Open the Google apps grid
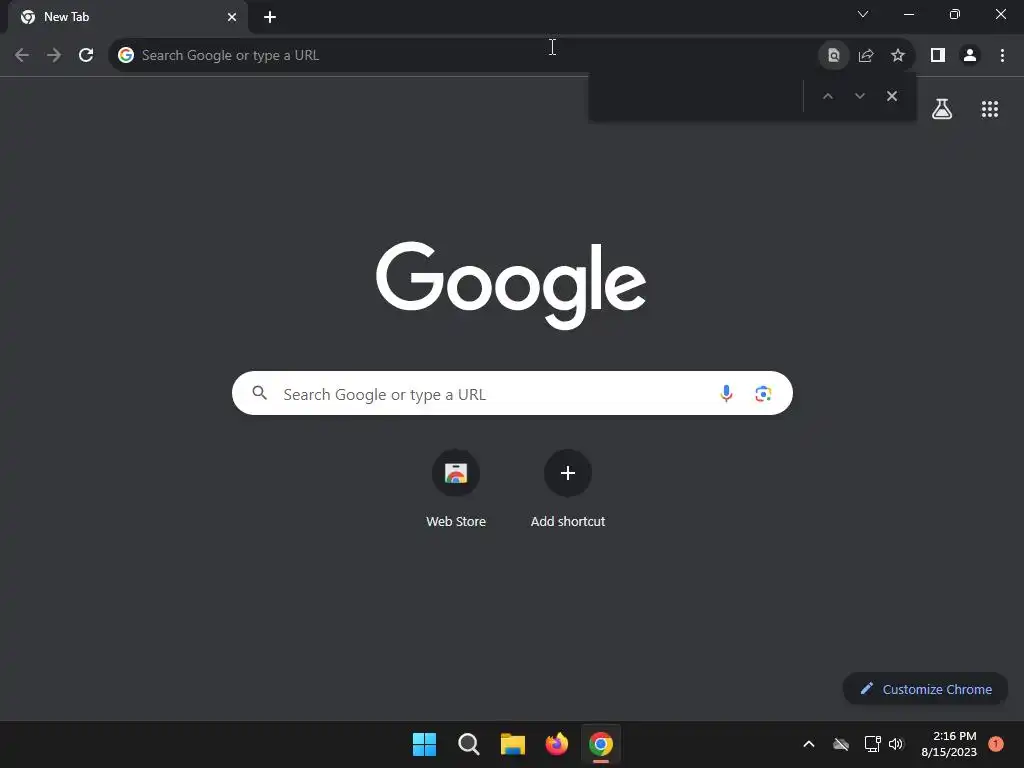The image size is (1024, 768). (x=989, y=108)
